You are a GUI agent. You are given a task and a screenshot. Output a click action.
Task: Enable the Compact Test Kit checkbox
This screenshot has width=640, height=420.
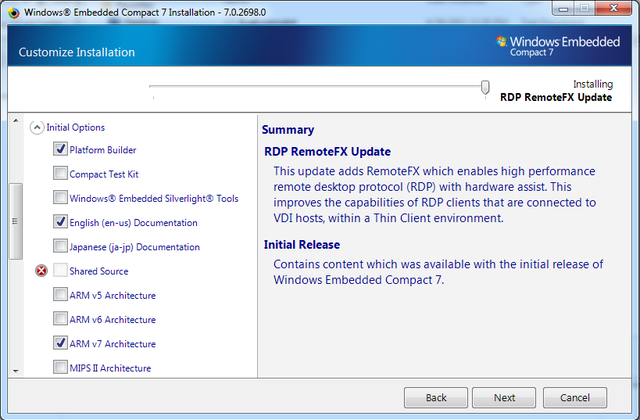point(60,173)
